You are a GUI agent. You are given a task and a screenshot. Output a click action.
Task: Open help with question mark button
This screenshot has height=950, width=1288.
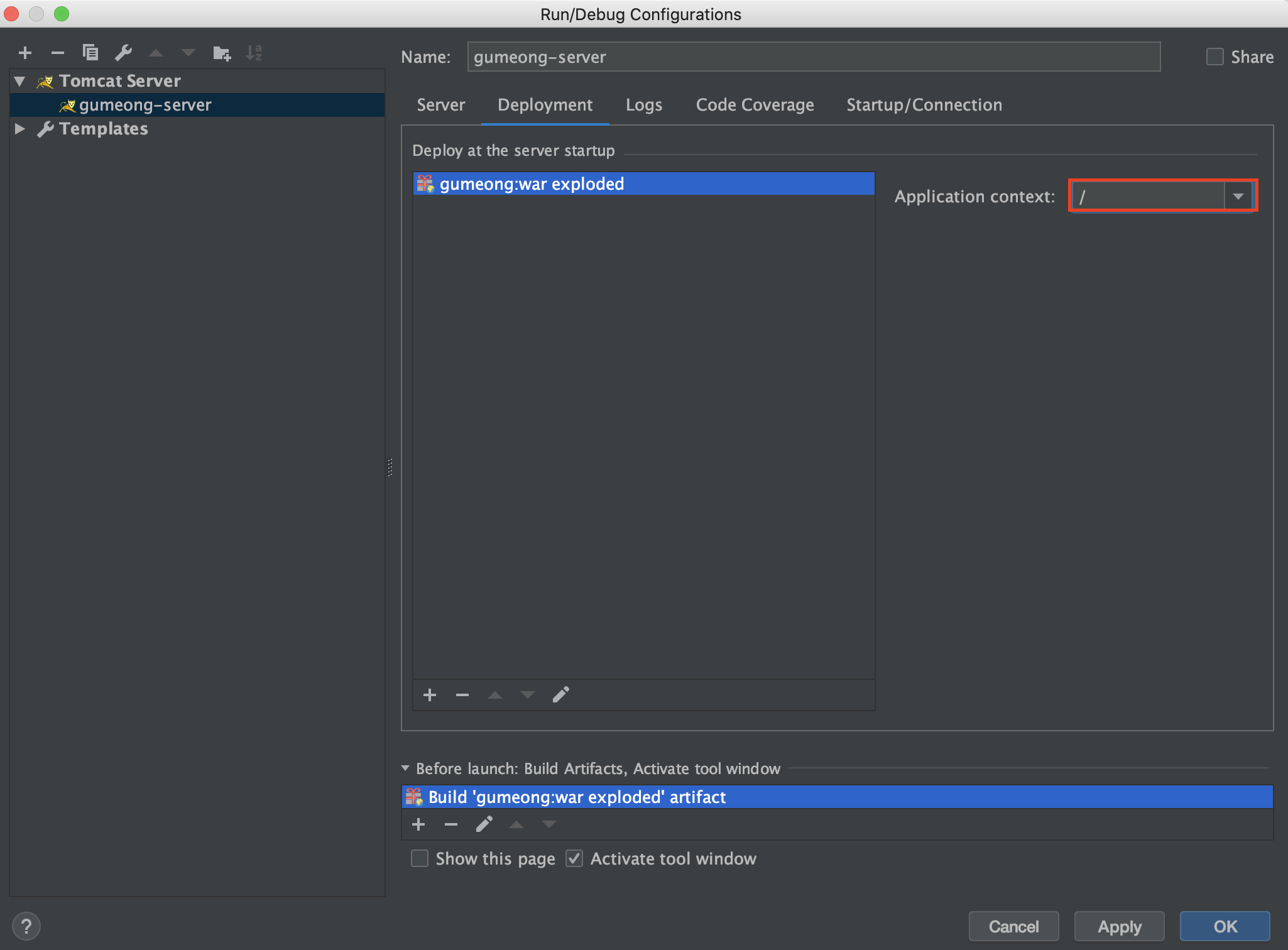pyautogui.click(x=26, y=926)
